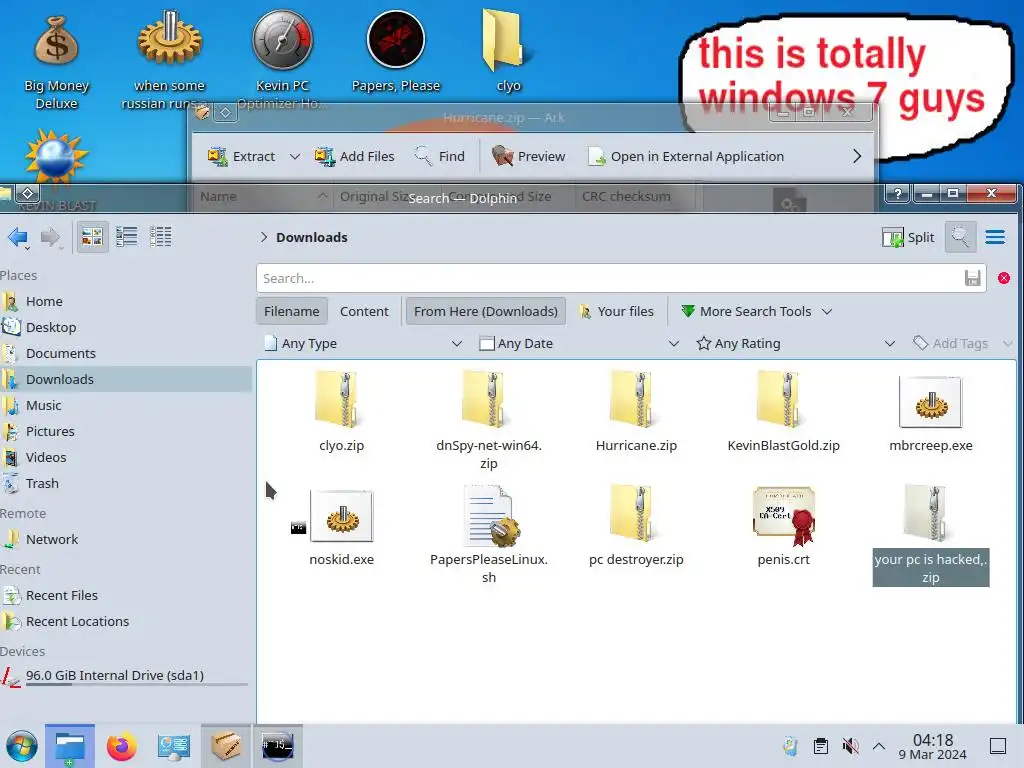1024x768 pixels.
Task: Select pc destroyer.zip file
Action: 635,526
